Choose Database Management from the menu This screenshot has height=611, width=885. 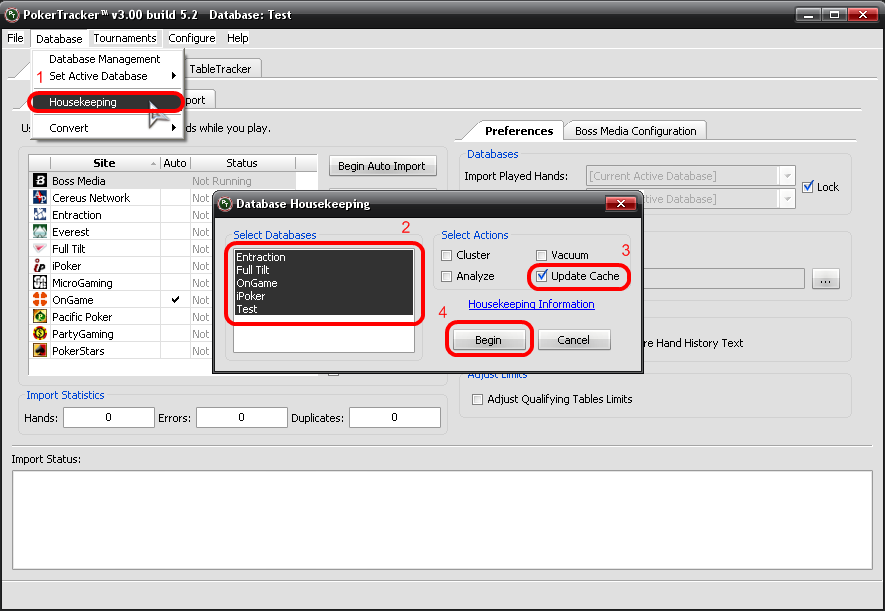pos(104,59)
